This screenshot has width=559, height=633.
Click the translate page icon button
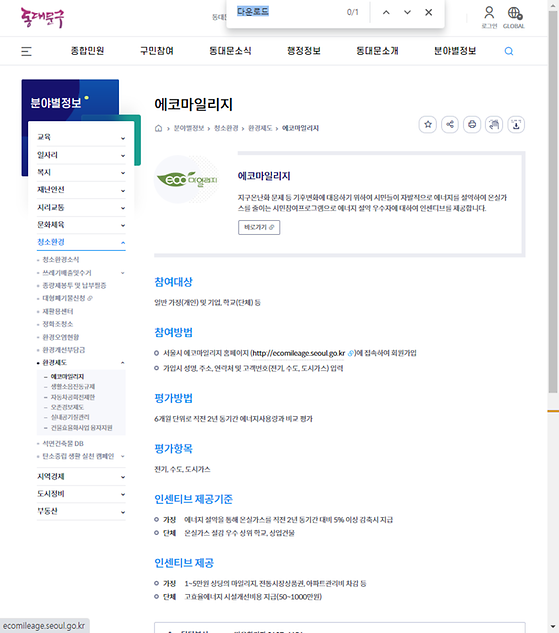(494, 124)
